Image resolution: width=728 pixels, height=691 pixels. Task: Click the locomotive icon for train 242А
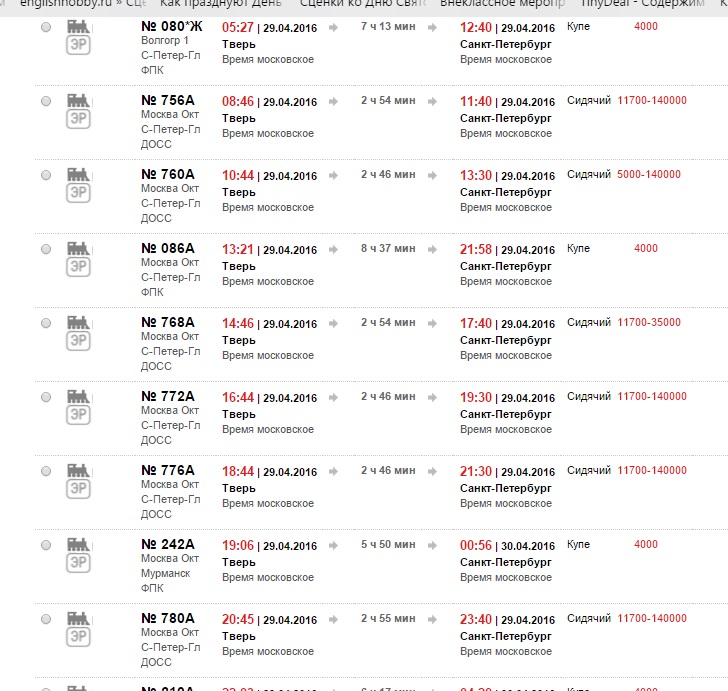78,544
